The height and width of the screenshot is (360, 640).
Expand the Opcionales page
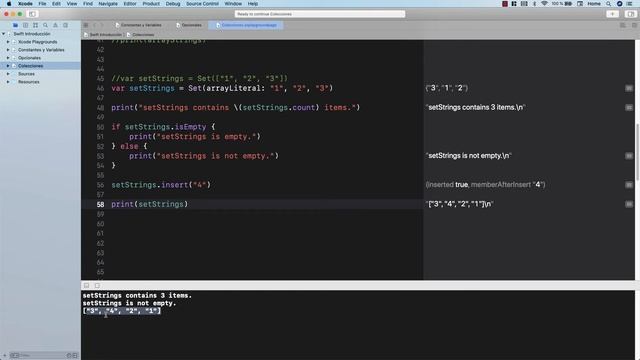click(8, 58)
